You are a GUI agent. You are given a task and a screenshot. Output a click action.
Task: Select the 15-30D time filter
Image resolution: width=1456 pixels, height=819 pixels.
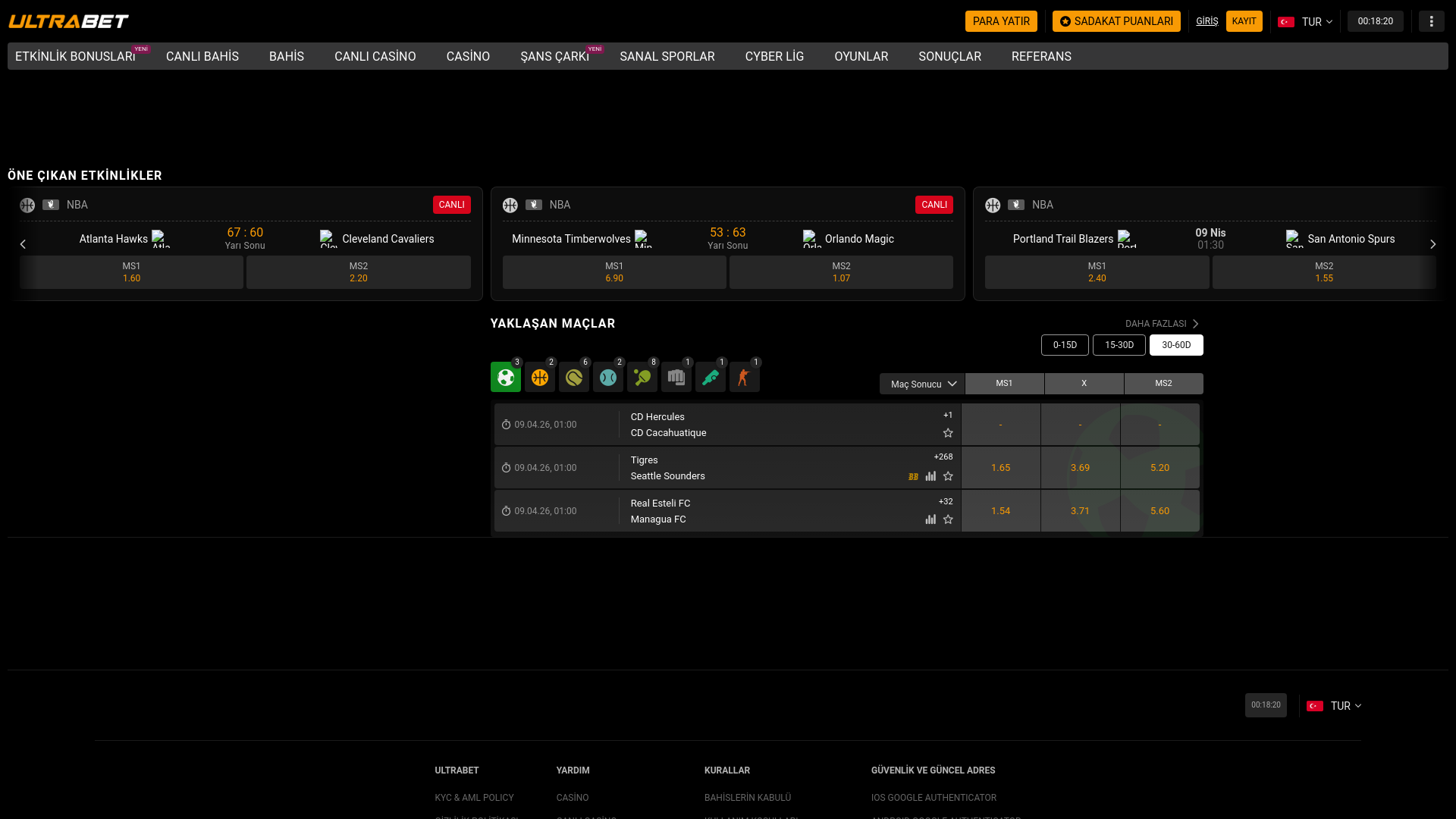click(x=1119, y=345)
